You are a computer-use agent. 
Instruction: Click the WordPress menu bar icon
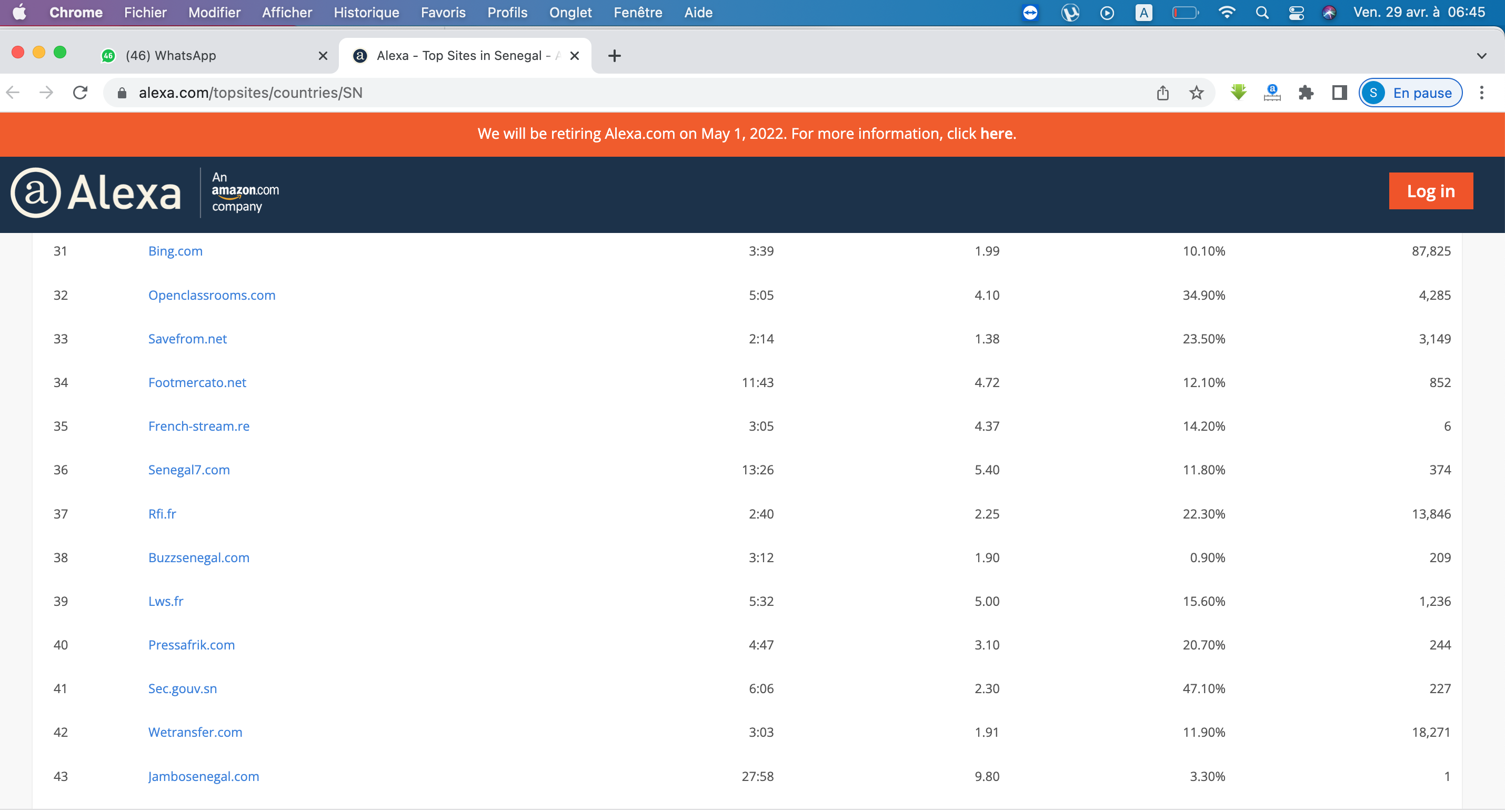[x=1070, y=12]
